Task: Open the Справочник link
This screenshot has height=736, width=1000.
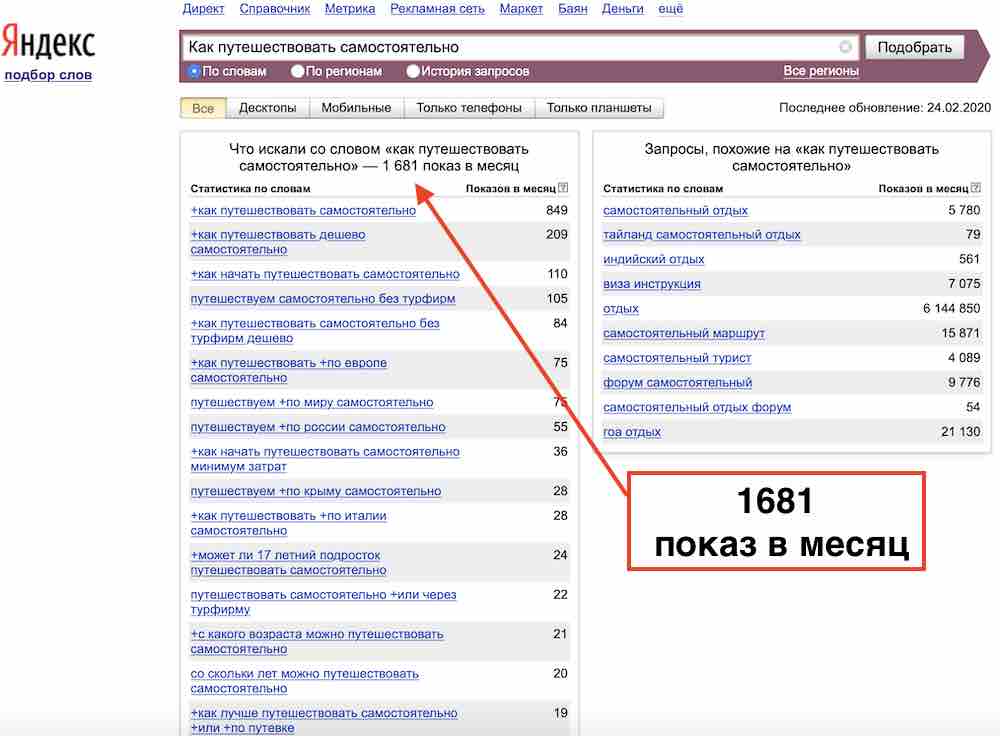Action: coord(275,8)
